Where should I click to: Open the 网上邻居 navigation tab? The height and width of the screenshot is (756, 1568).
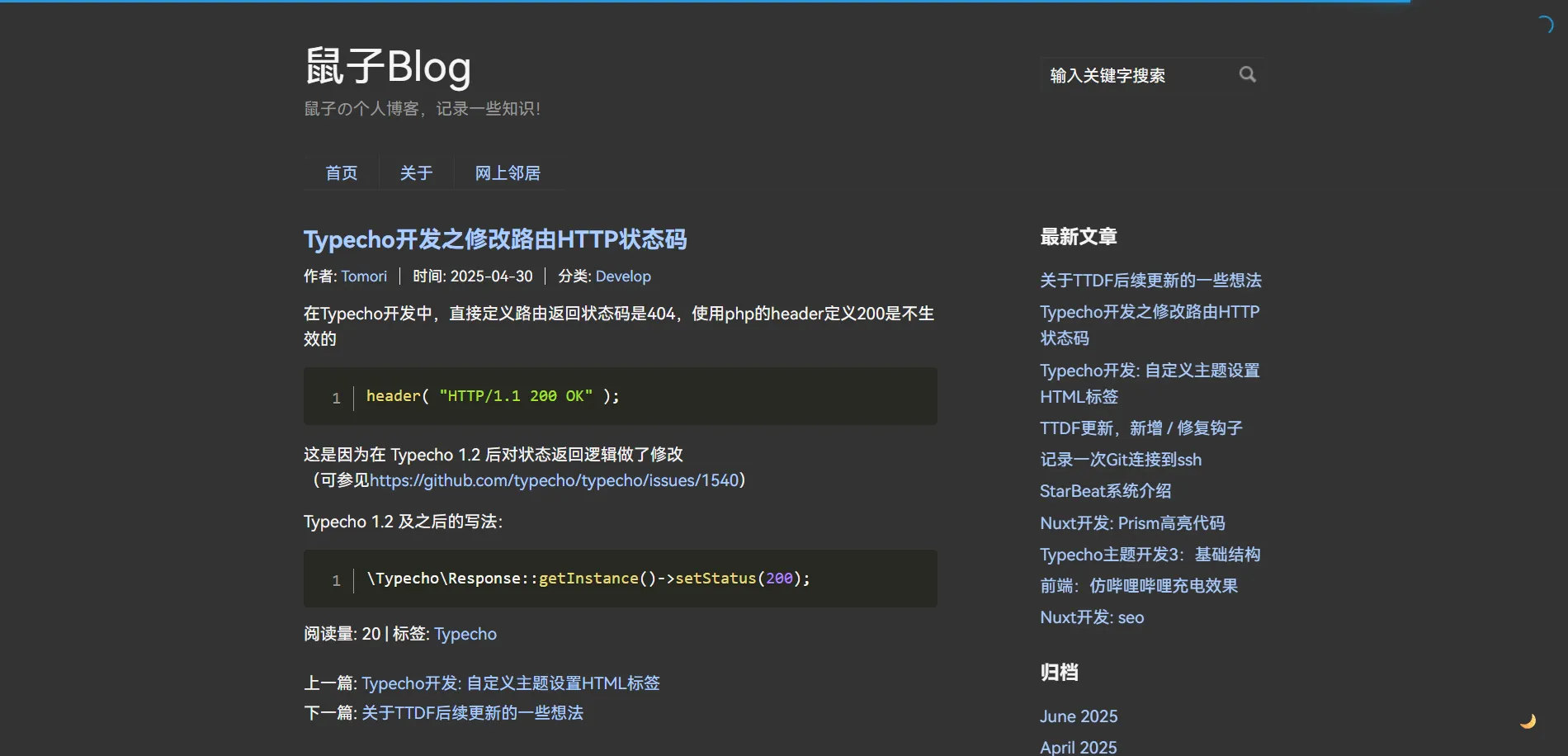[508, 172]
